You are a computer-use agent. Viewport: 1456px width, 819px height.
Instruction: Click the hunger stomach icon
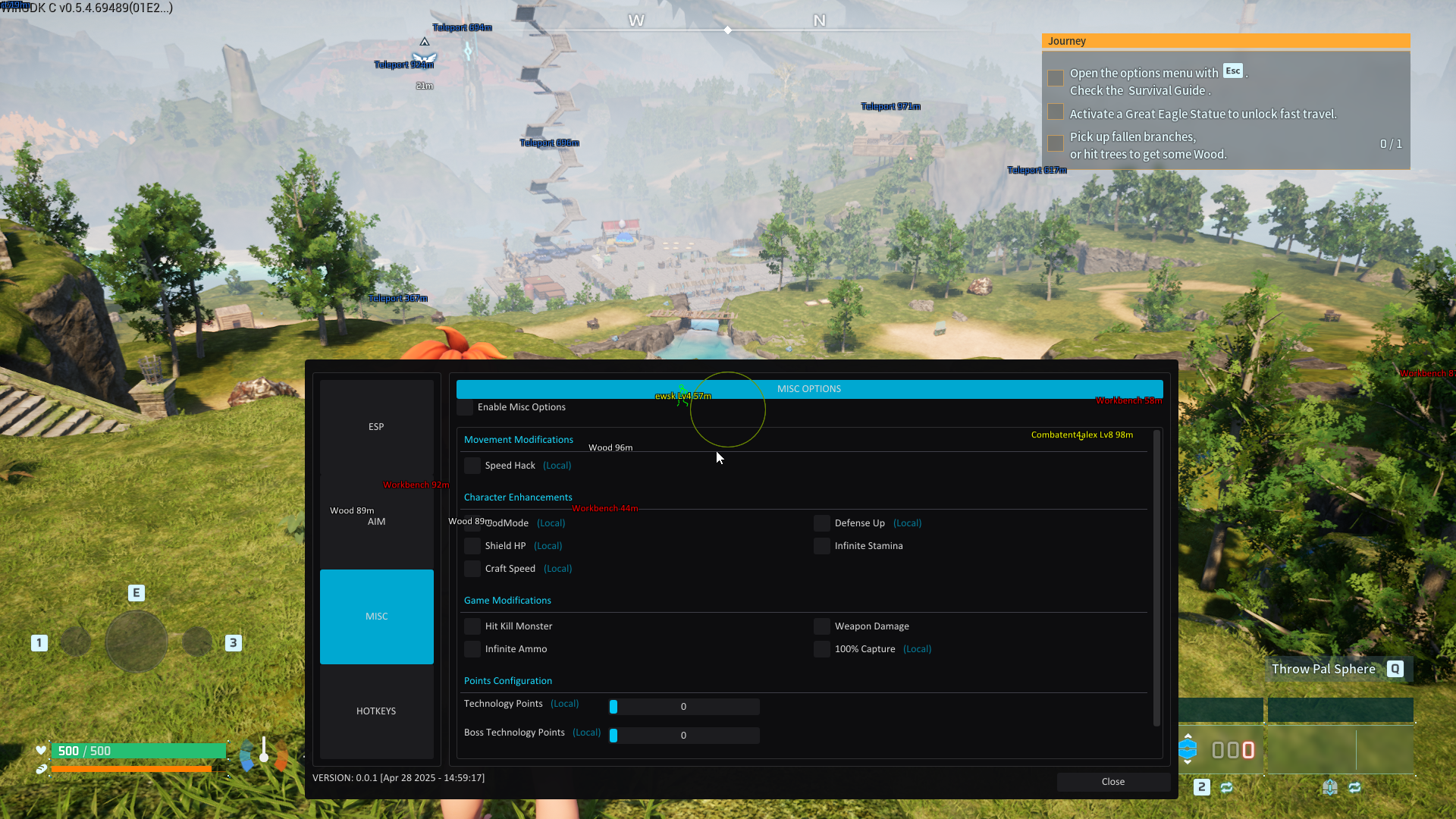click(x=41, y=769)
